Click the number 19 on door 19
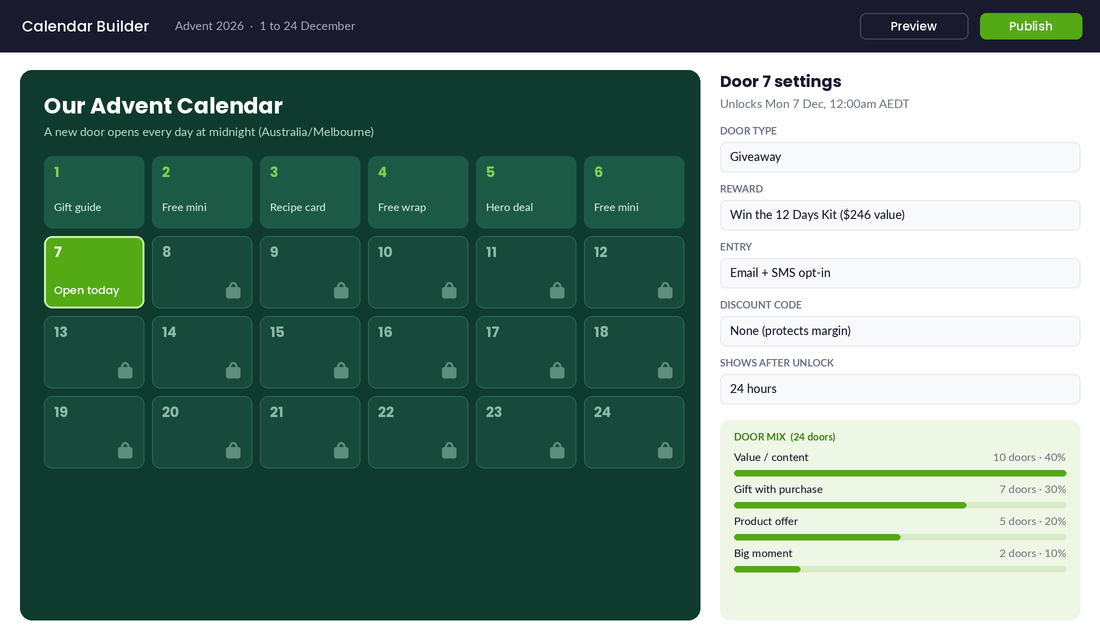 [61, 412]
